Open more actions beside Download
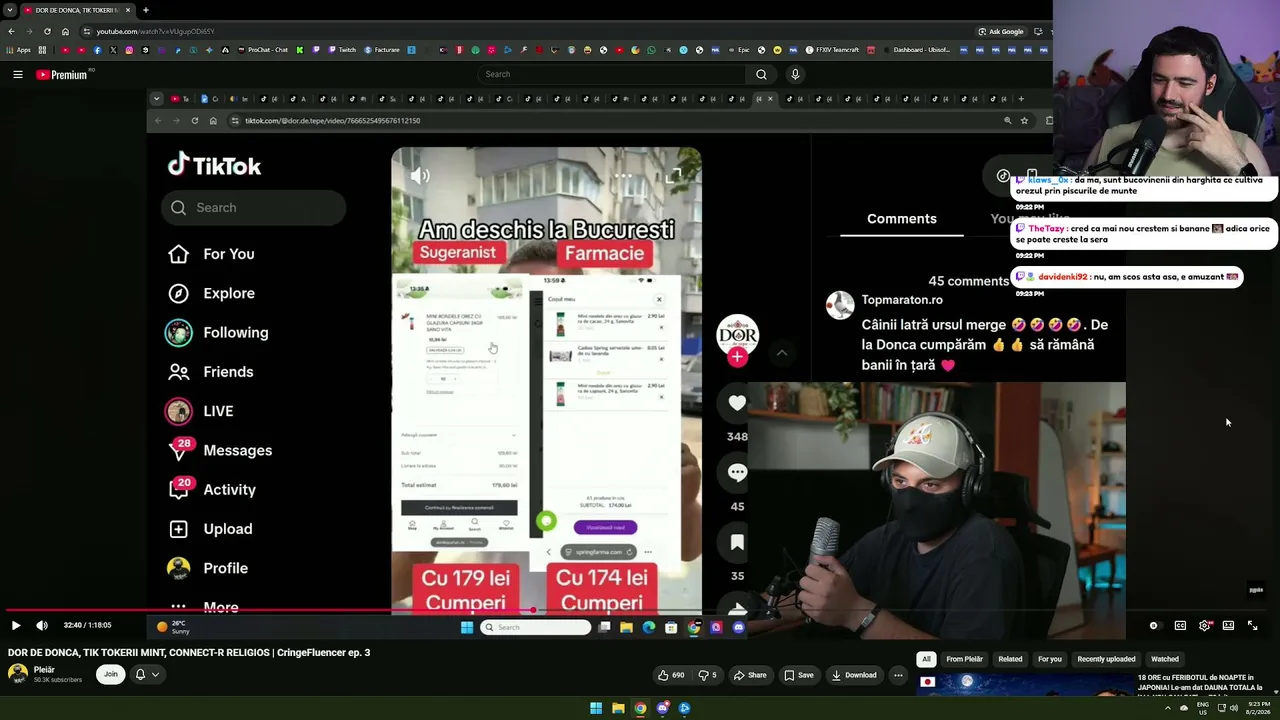Screen dimensions: 1280x720 898,675
